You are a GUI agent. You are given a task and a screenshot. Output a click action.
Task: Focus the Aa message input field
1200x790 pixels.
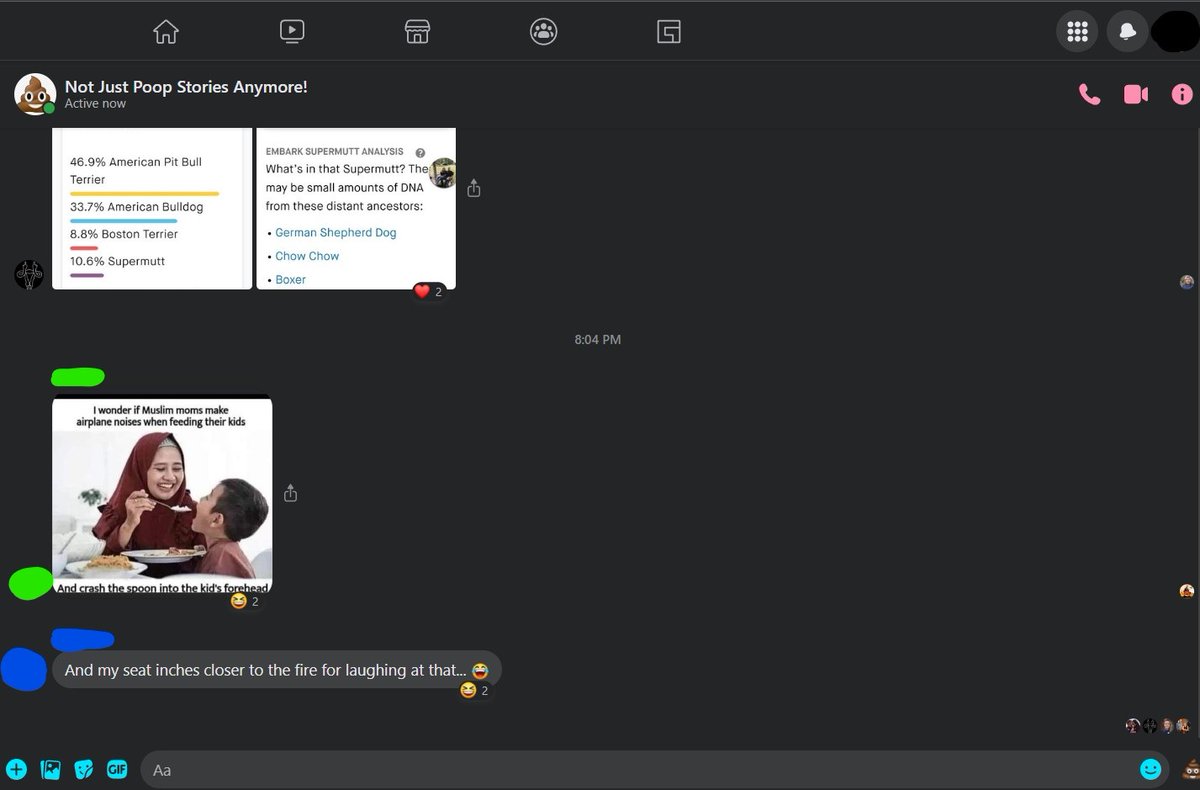(640, 769)
